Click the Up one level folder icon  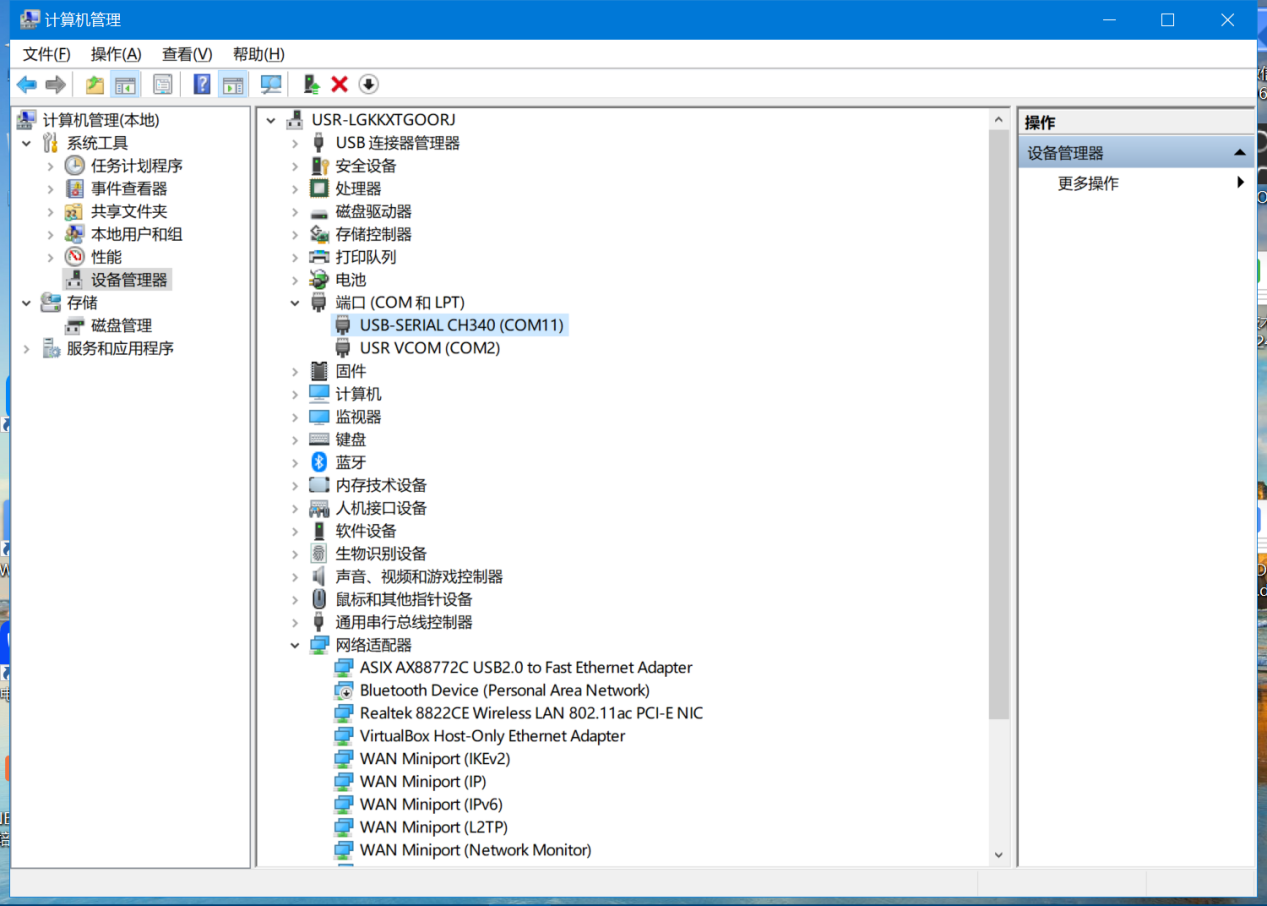point(95,85)
